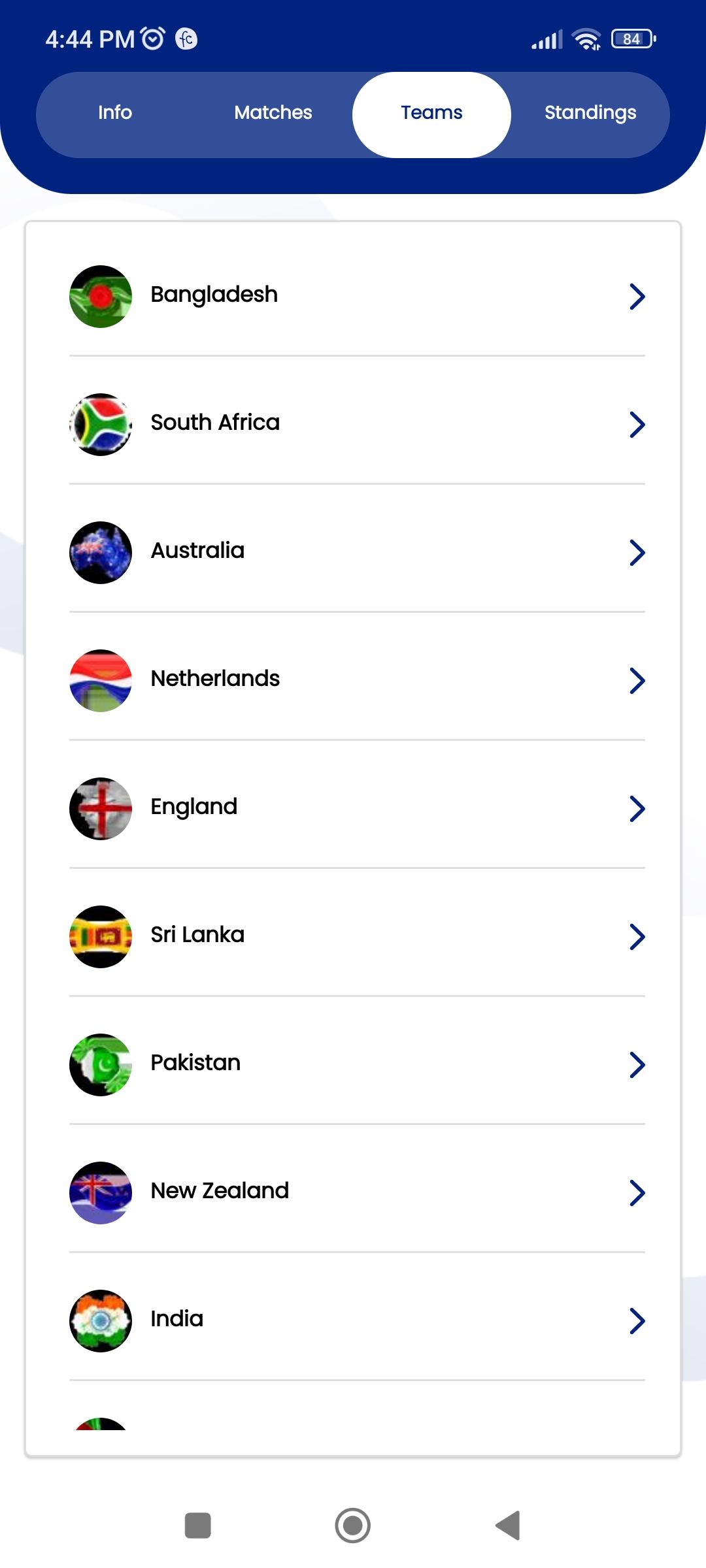Go to the Standings tab

coord(590,113)
